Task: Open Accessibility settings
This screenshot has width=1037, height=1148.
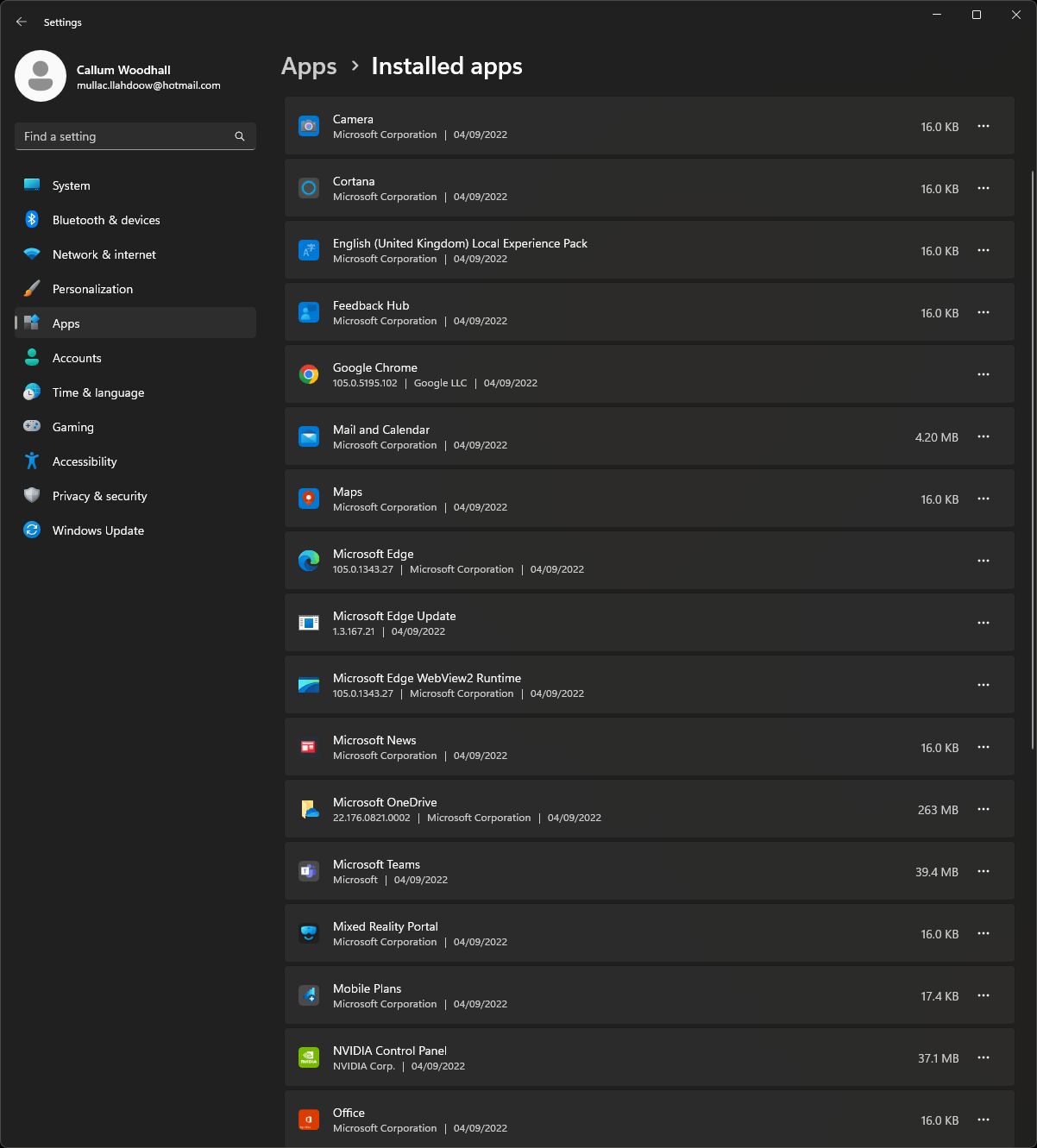Action: pyautogui.click(x=135, y=461)
